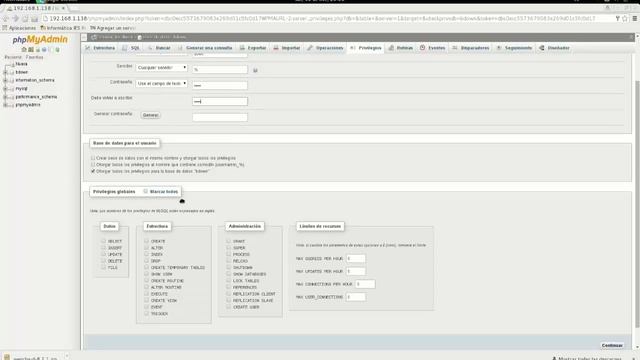Check the DELETE privilege checkbox
The image size is (640, 360).
coord(103,260)
